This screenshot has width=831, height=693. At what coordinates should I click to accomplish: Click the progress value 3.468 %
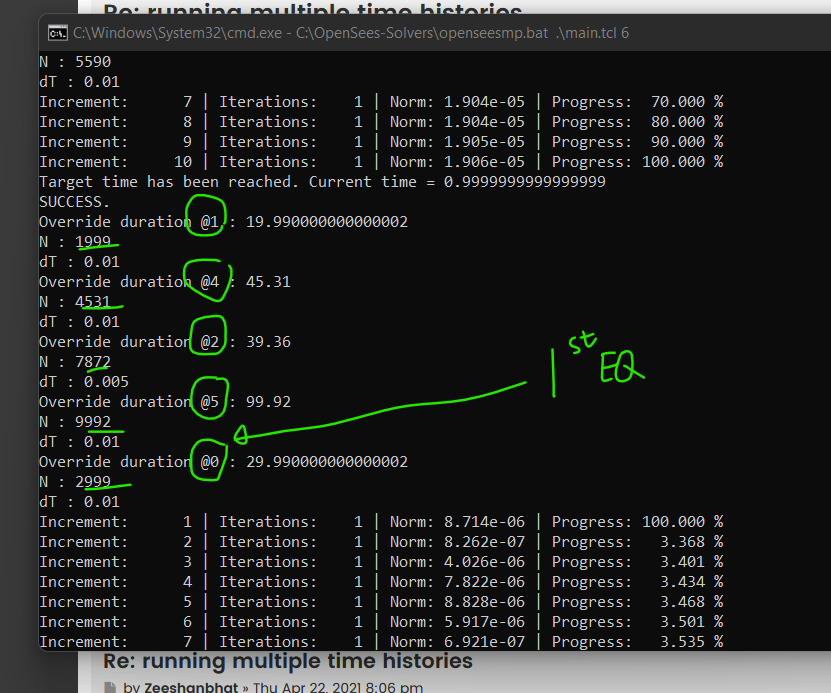[x=692, y=602]
